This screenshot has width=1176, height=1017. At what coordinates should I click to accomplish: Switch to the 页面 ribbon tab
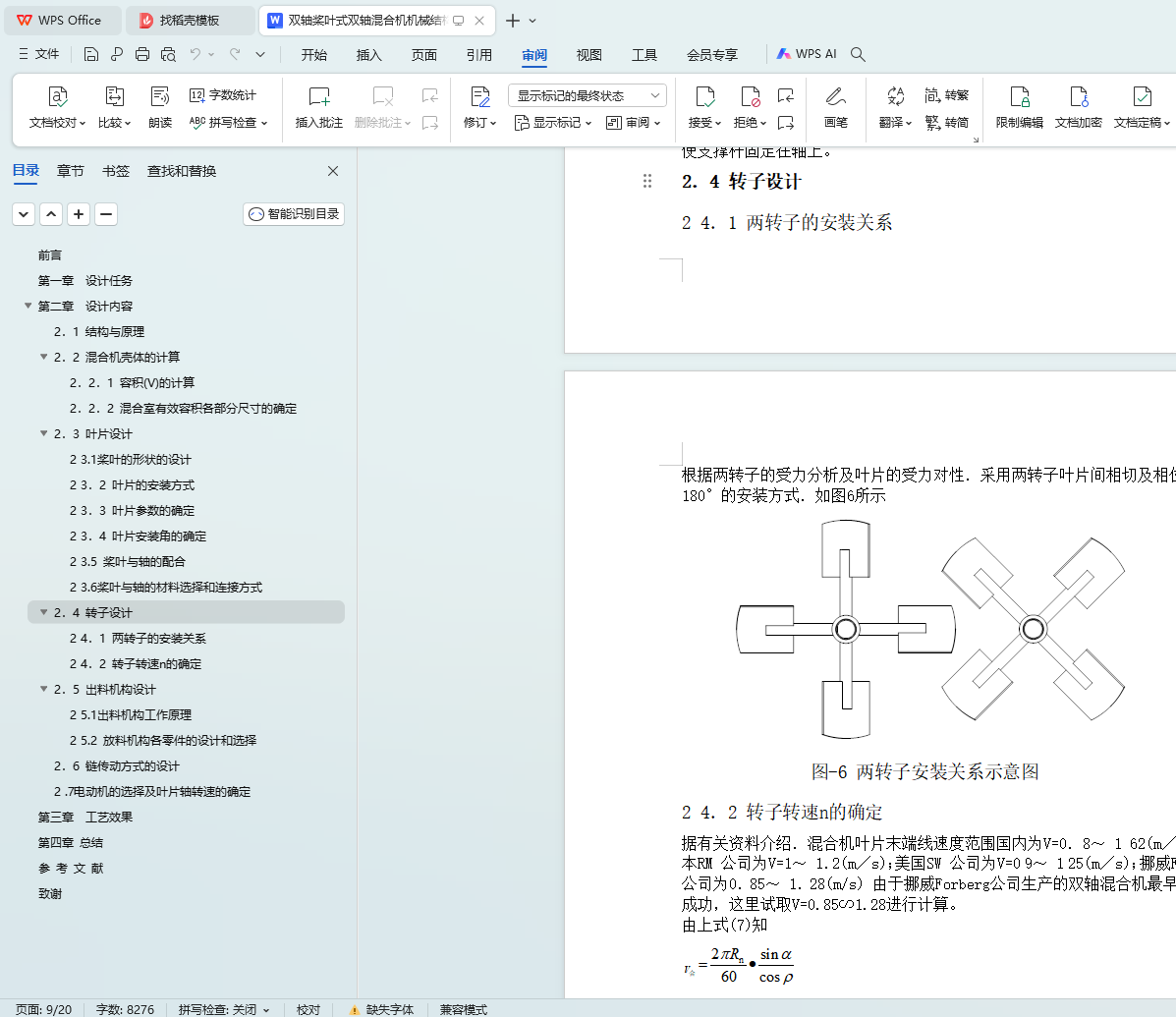click(x=423, y=55)
